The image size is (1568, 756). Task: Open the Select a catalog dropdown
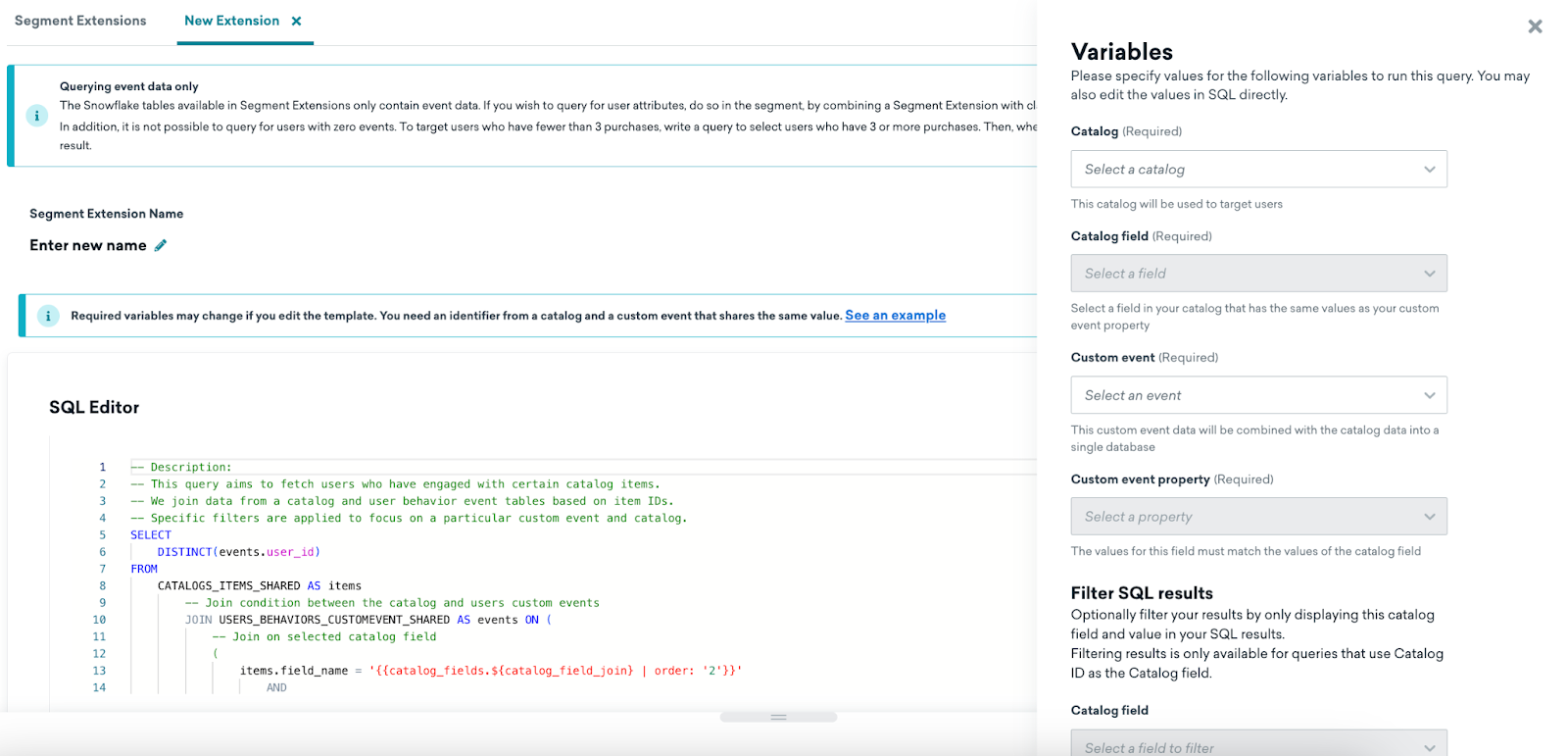coord(1258,169)
